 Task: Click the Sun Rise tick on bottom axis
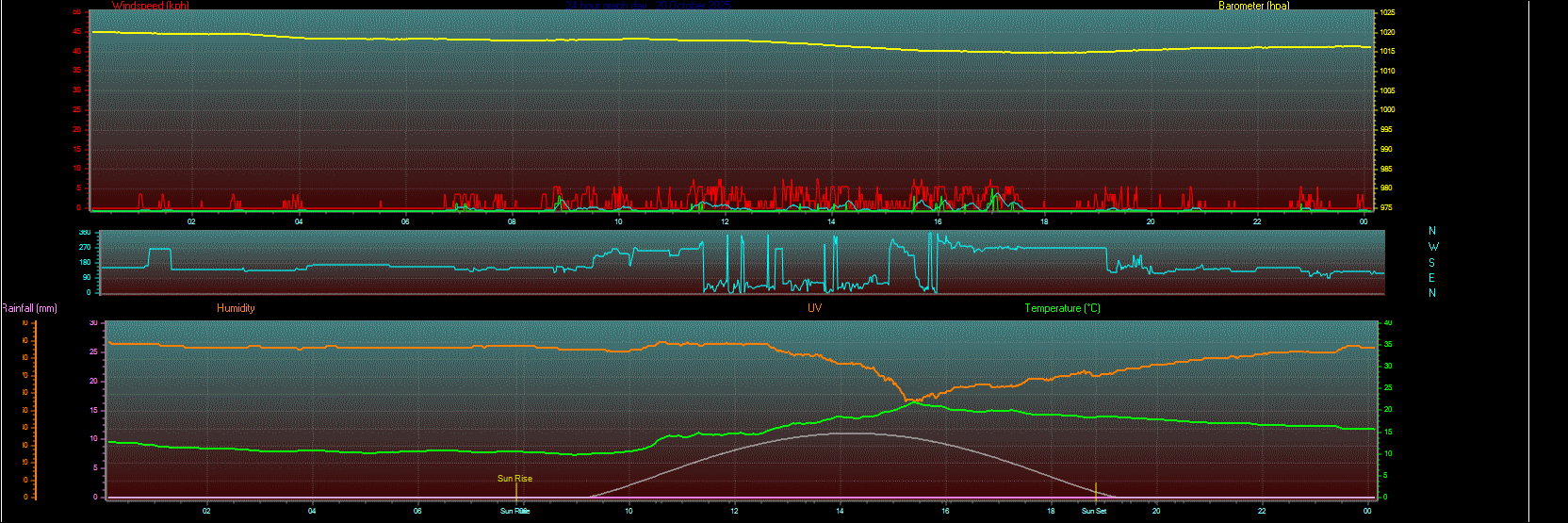(514, 511)
